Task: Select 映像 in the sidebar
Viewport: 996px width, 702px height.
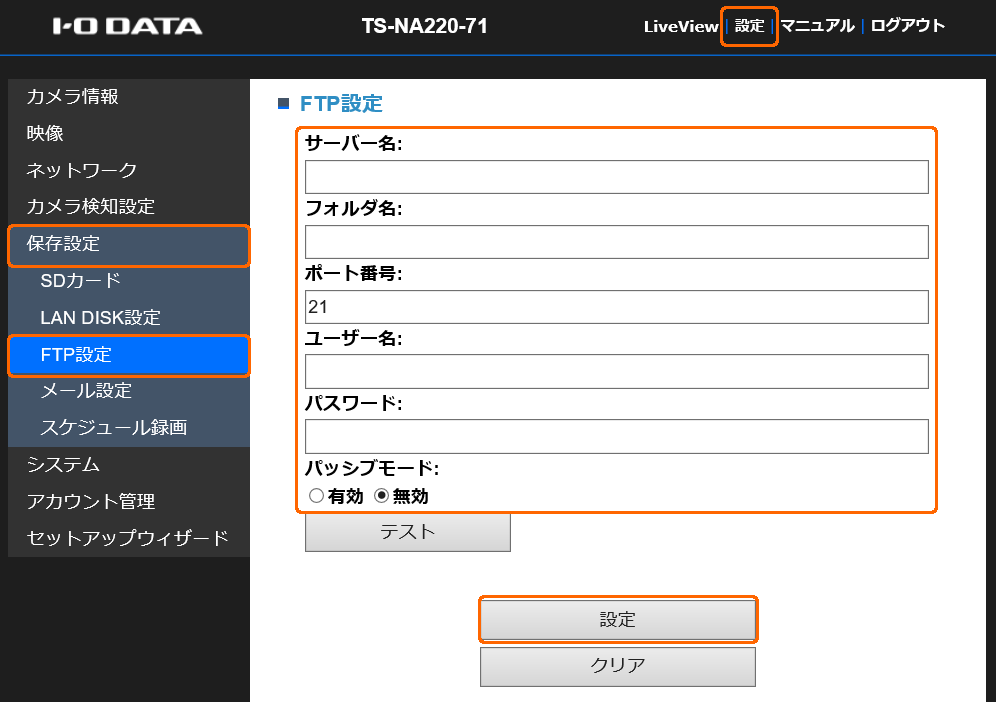Action: (129, 133)
